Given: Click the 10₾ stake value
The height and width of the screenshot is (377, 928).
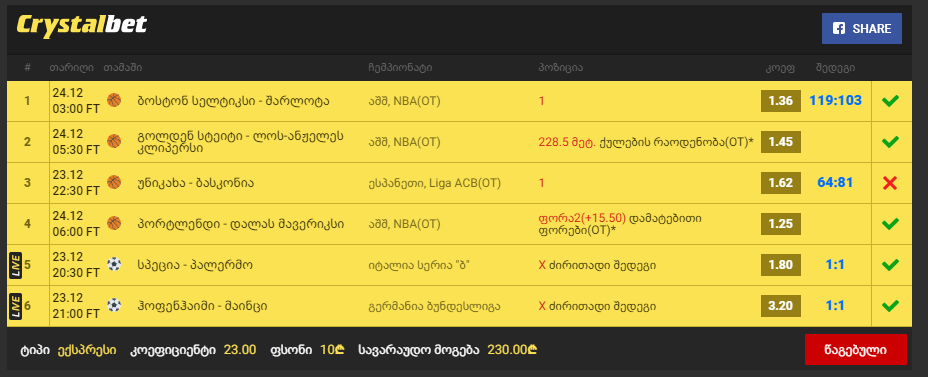Looking at the screenshot, I should click(x=332, y=350).
